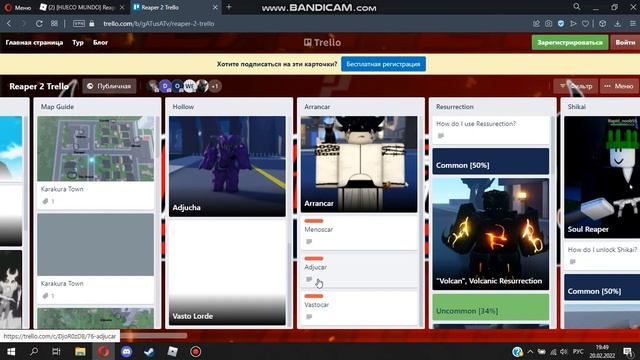
Task: Open the Arrancar image card
Action: (359, 164)
